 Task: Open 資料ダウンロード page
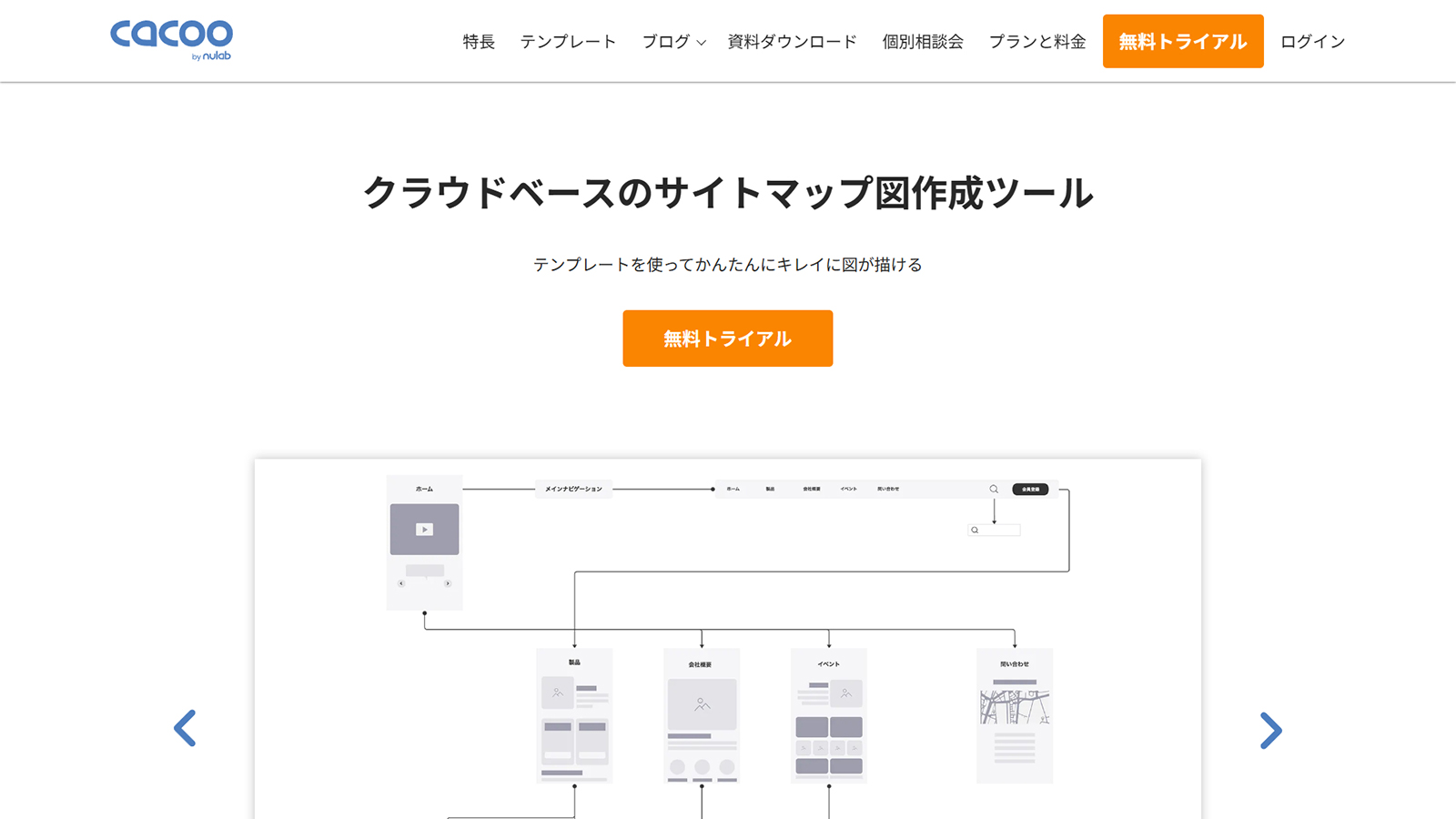pyautogui.click(x=792, y=42)
